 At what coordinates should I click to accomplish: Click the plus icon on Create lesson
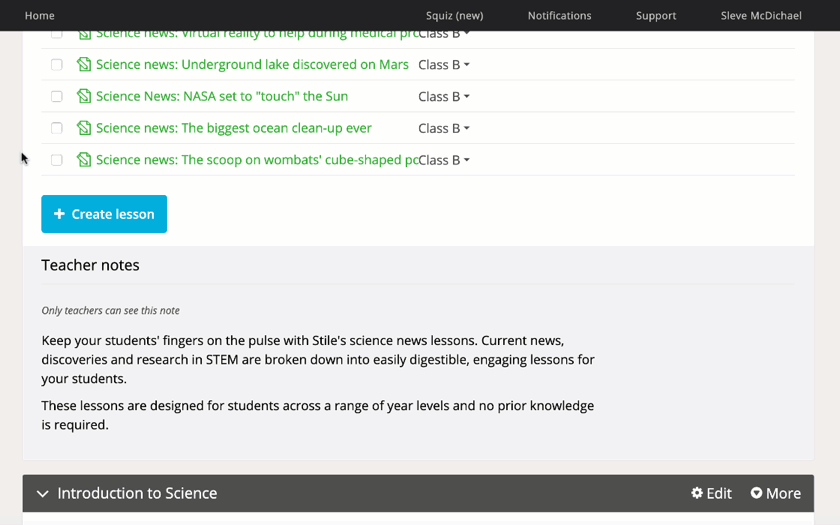click(59, 214)
